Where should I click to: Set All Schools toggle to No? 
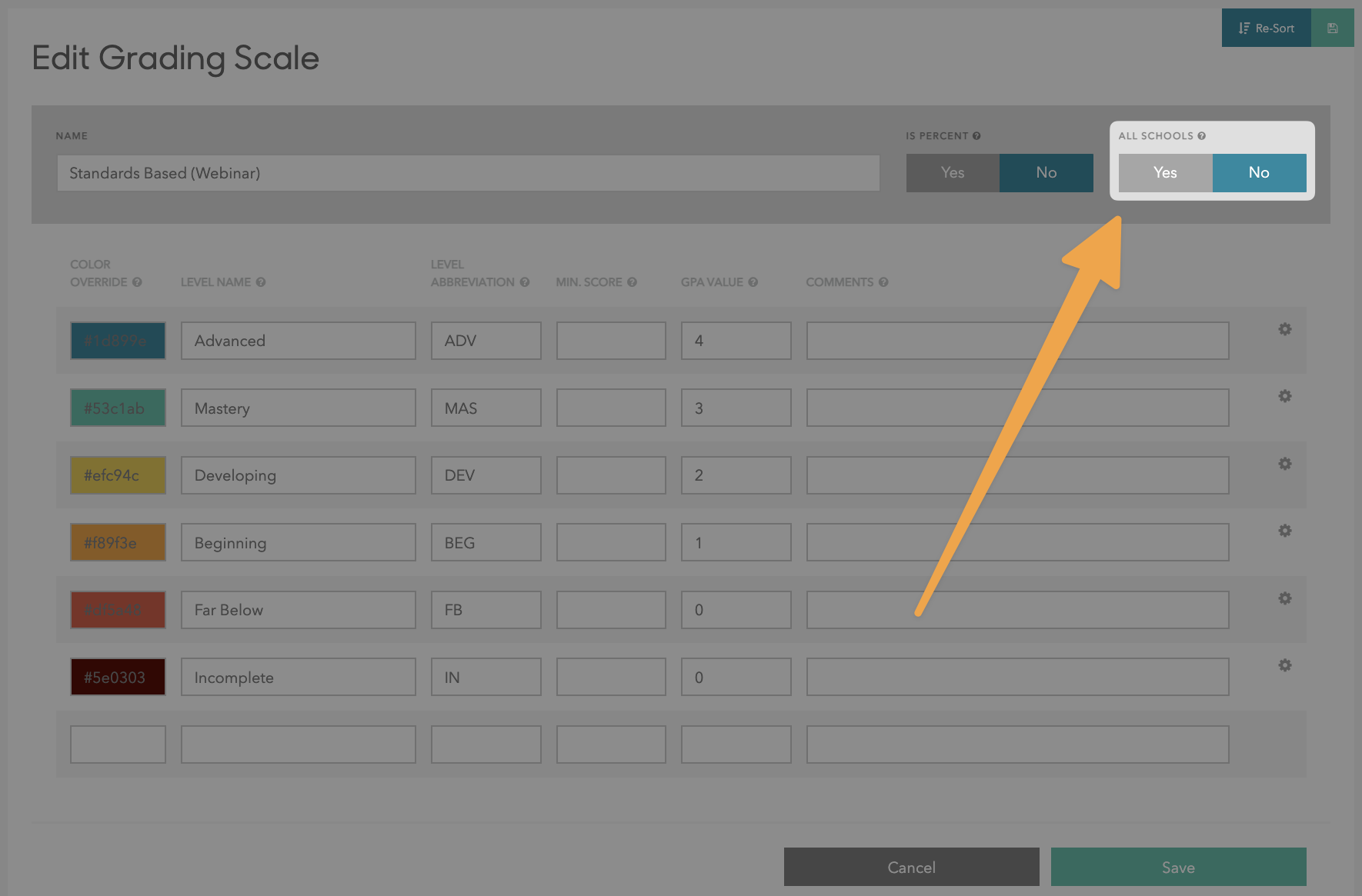(x=1259, y=173)
